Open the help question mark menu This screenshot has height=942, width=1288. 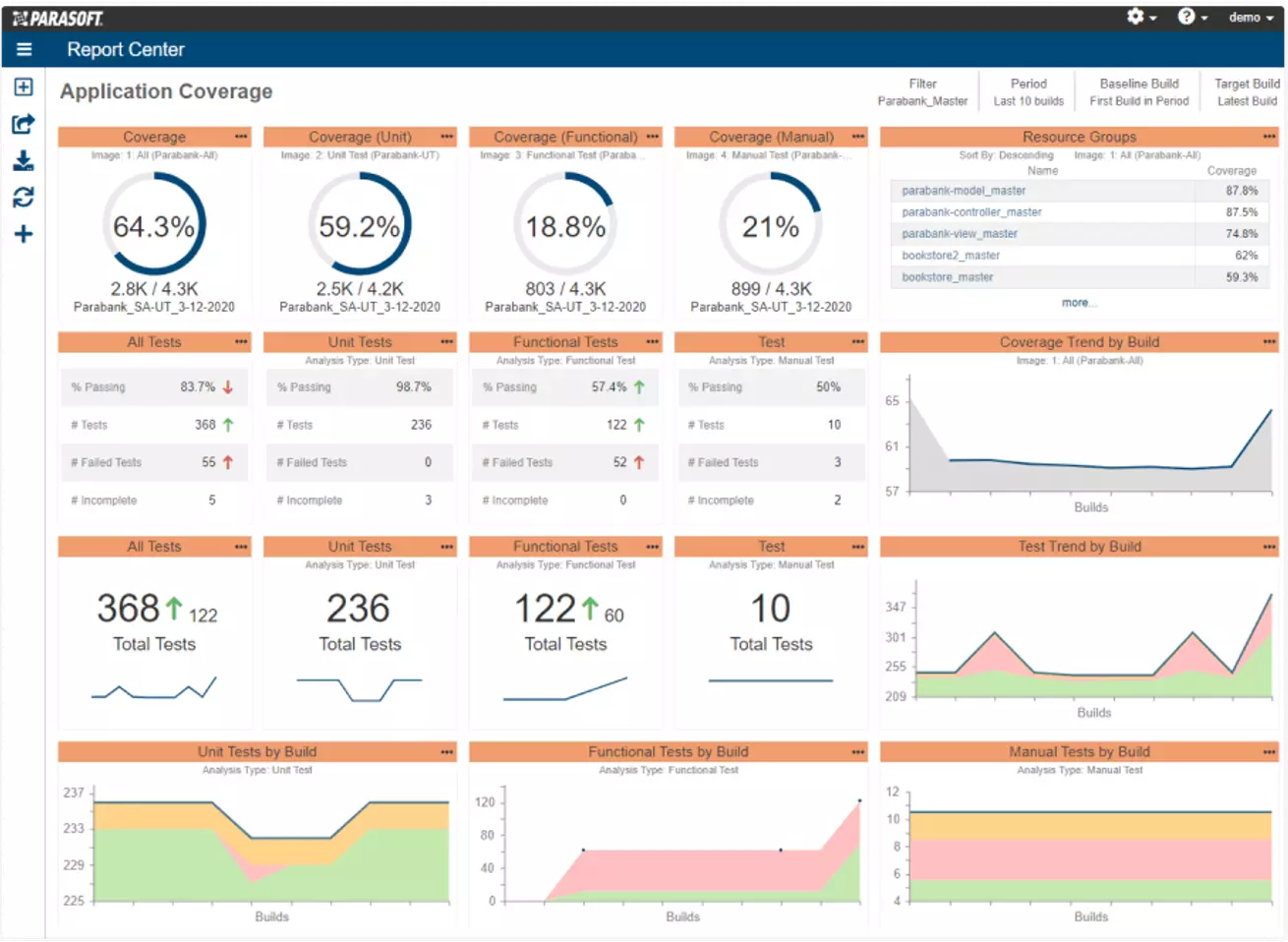coord(1192,17)
